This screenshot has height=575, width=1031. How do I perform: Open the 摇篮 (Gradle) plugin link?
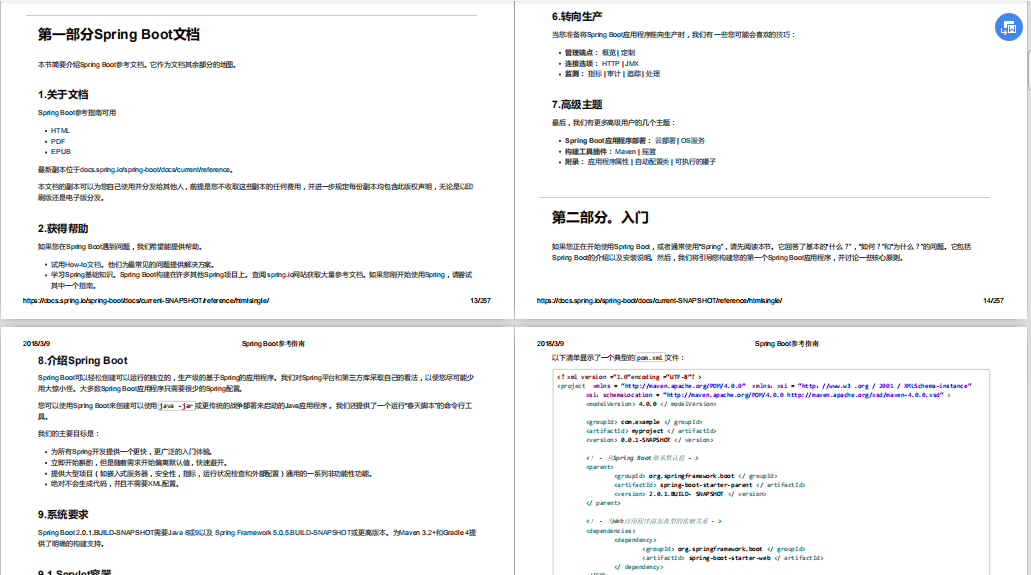(x=648, y=151)
